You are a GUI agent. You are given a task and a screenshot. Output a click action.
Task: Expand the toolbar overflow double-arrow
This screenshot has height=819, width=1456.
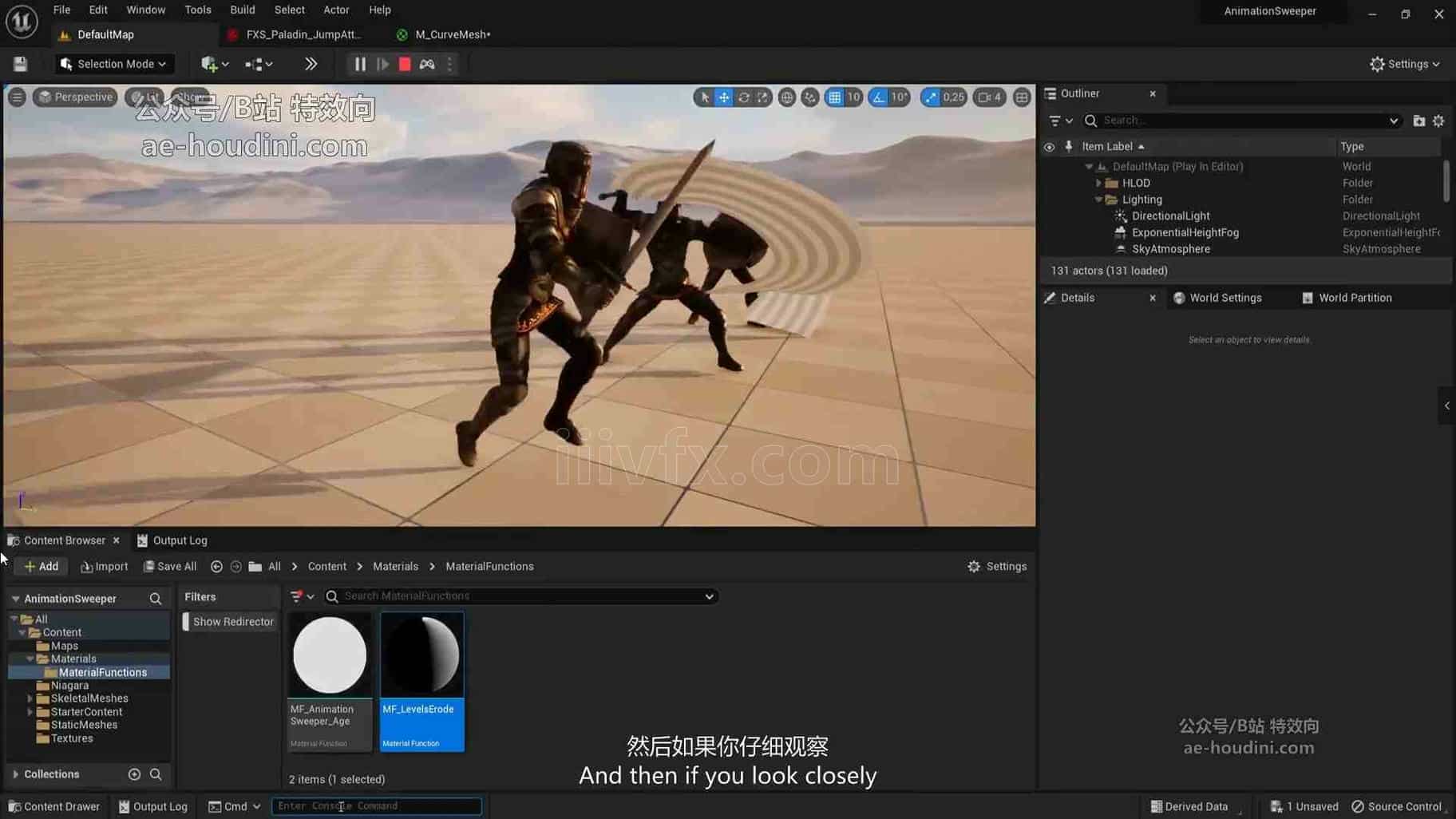(311, 64)
